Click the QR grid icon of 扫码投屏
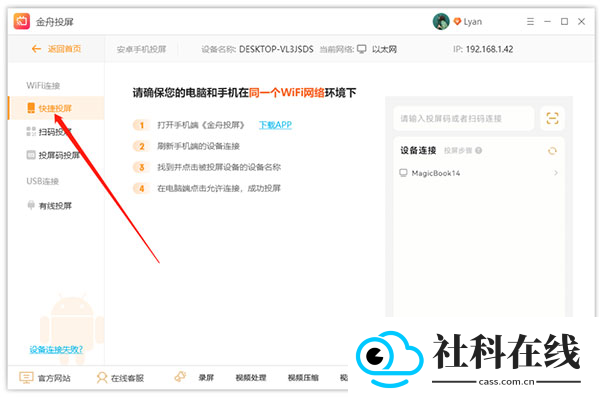Image resolution: width=600 pixels, height=397 pixels. pyautogui.click(x=31, y=131)
